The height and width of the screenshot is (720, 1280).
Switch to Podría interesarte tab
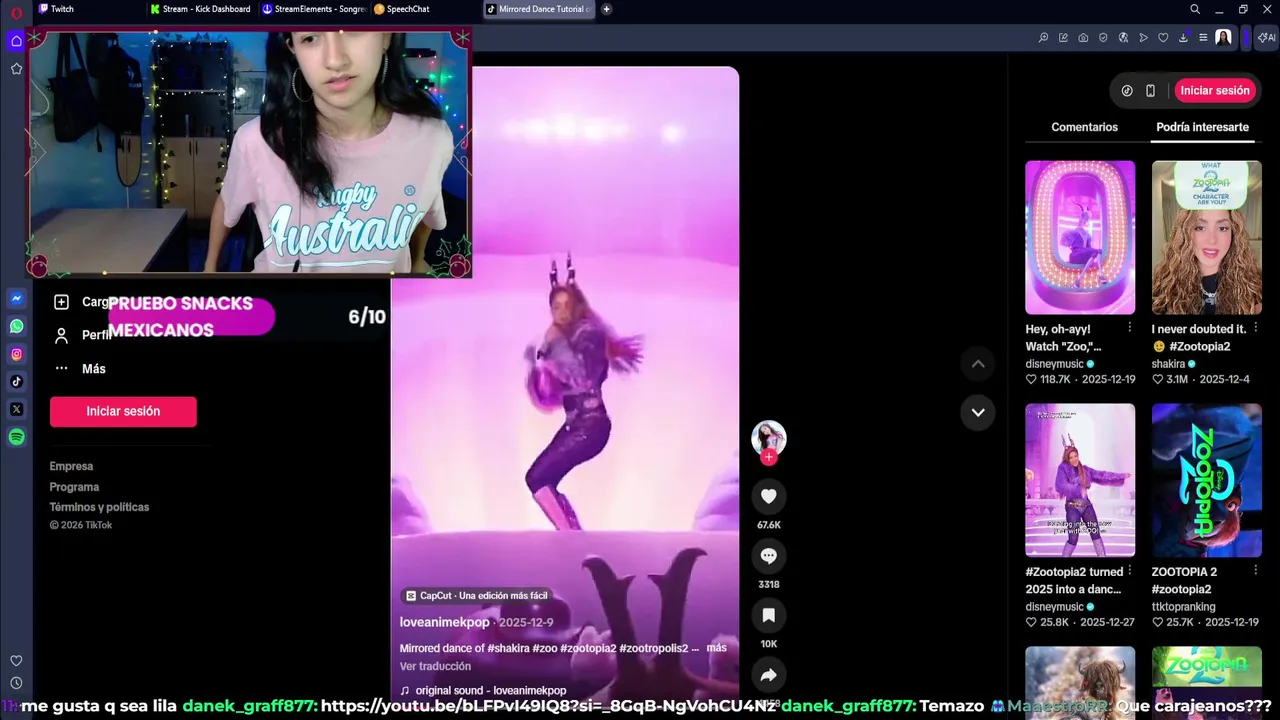tap(1202, 127)
